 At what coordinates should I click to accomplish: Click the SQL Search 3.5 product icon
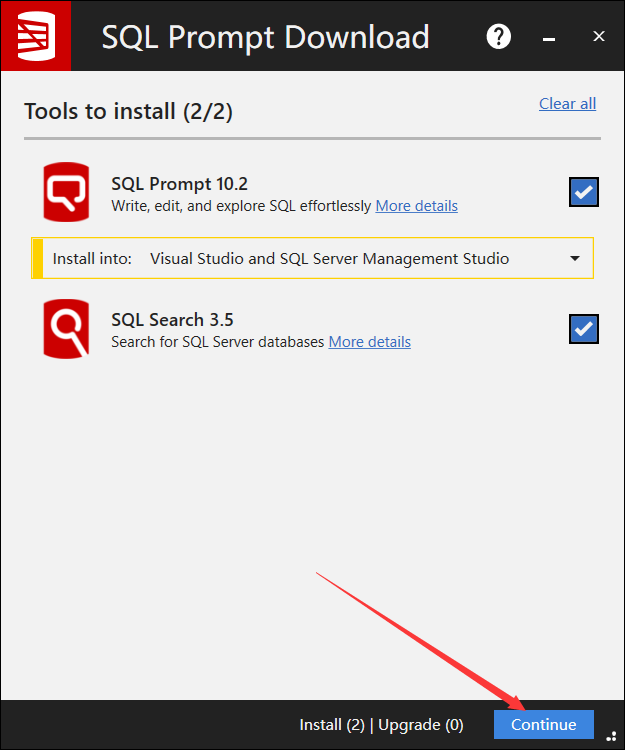click(x=66, y=329)
